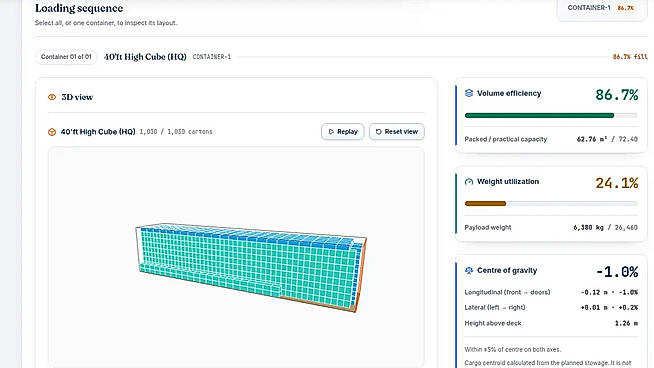Click the Container 01 of 01 pill
Image resolution: width=654 pixels, height=368 pixels.
pos(66,57)
